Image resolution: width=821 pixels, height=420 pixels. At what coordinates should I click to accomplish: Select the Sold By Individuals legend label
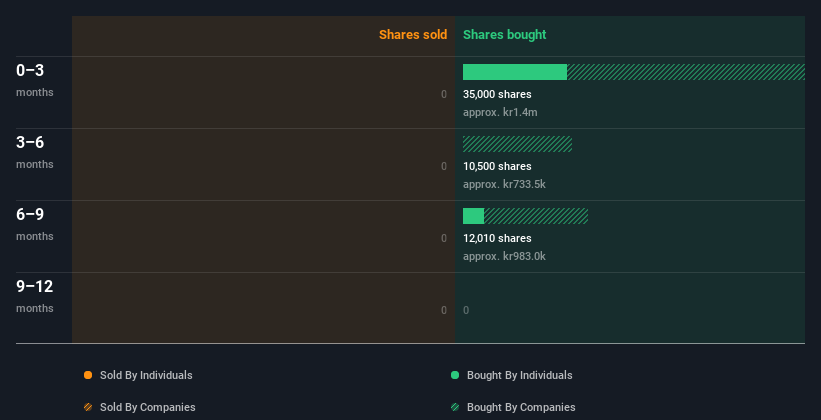tap(146, 375)
